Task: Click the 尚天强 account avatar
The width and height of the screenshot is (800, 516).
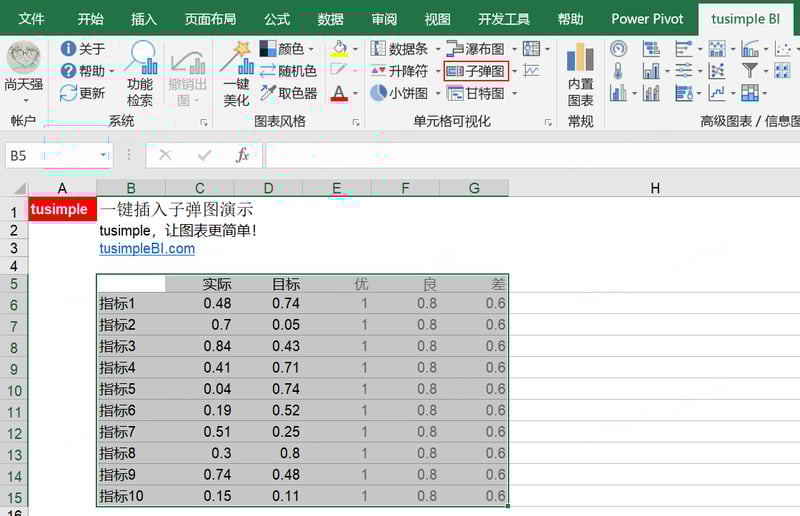Action: click(23, 57)
